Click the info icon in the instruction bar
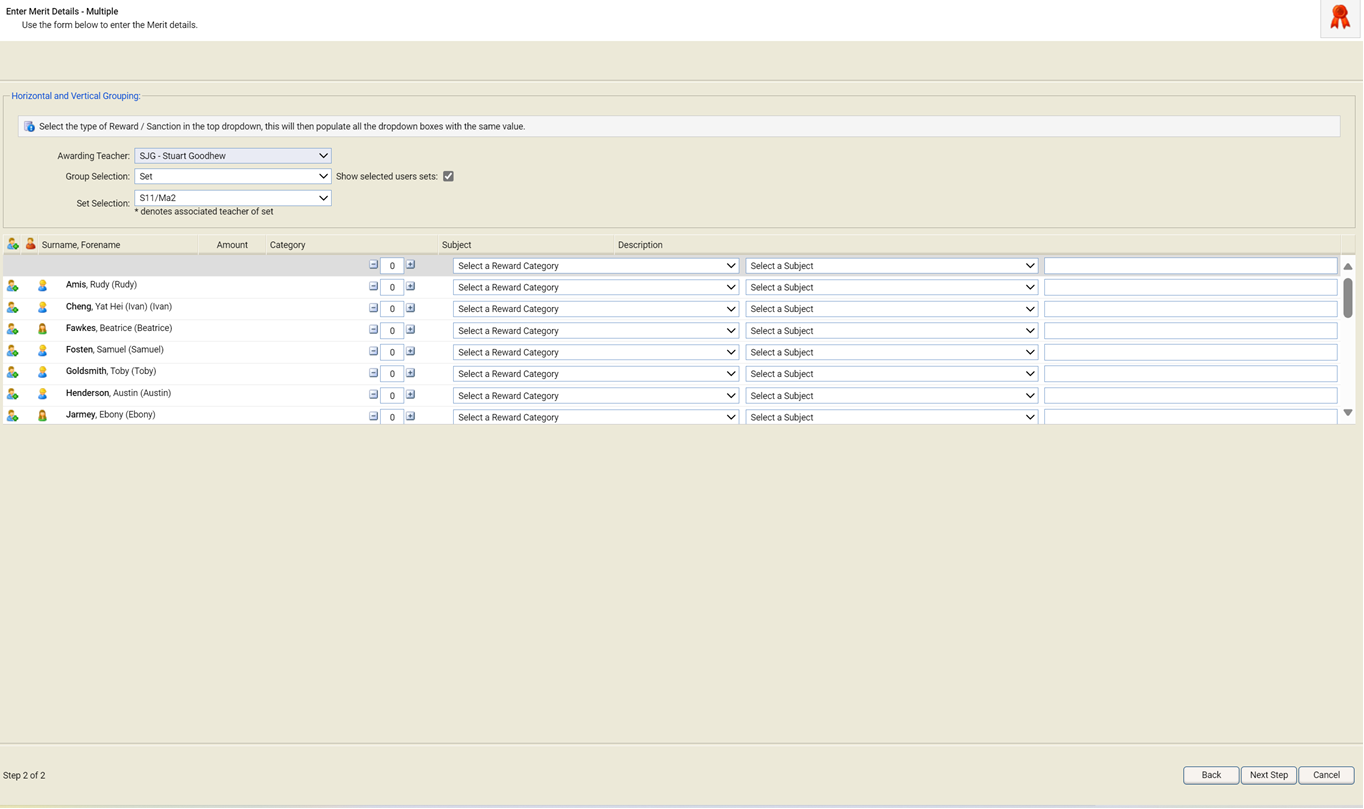Screen dimensions: 1364x809 [x=29, y=127]
